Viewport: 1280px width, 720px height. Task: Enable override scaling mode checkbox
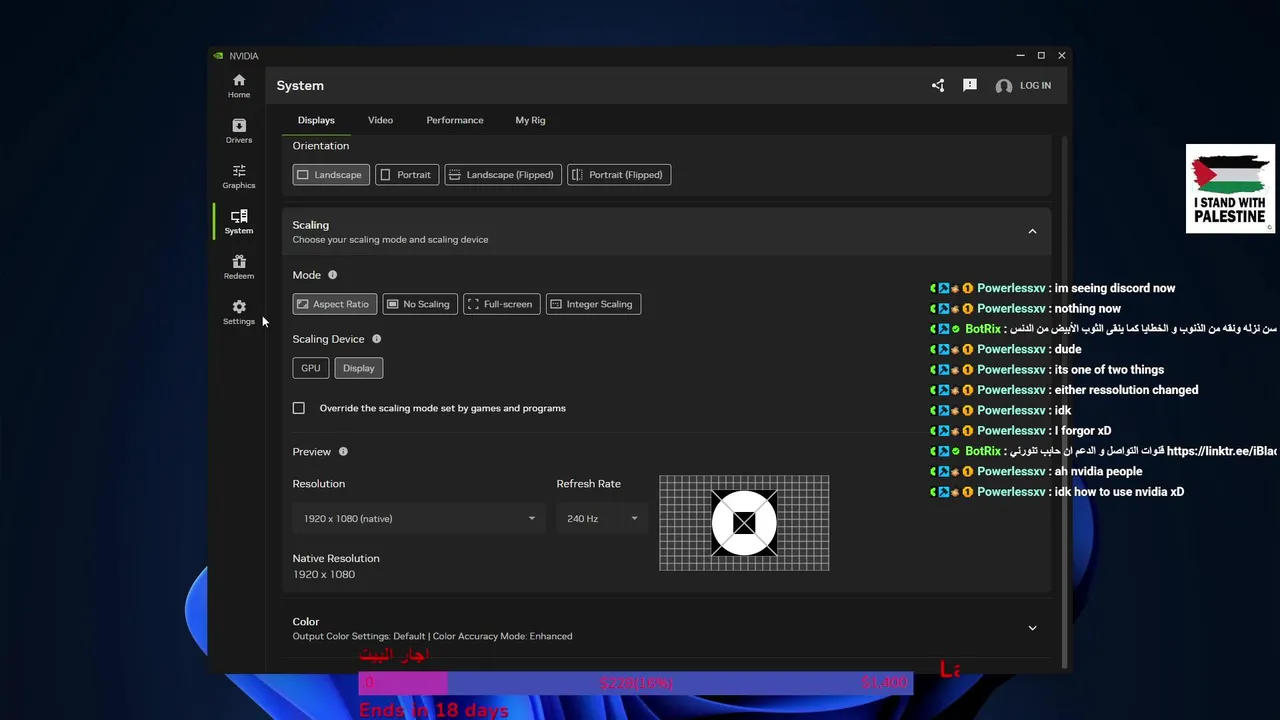click(299, 408)
